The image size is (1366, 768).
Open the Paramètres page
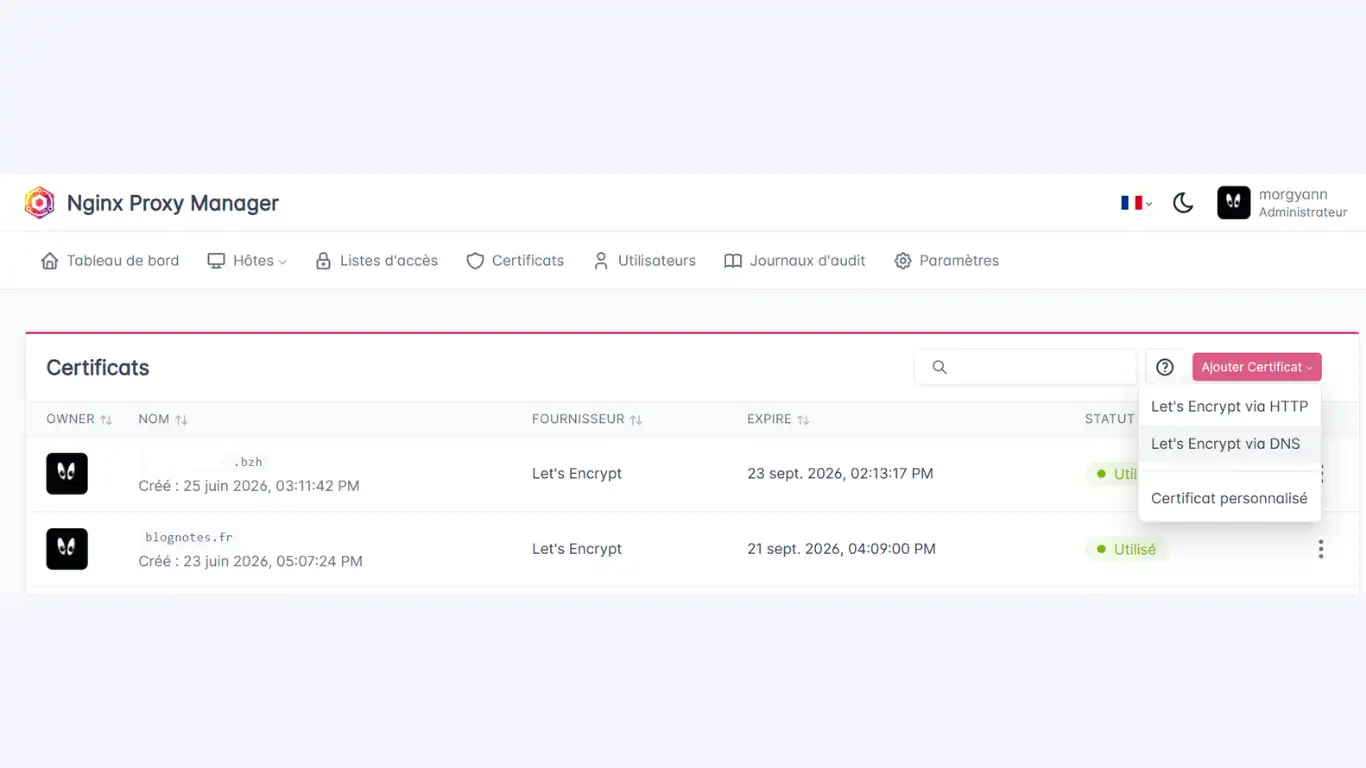pyautogui.click(x=946, y=261)
